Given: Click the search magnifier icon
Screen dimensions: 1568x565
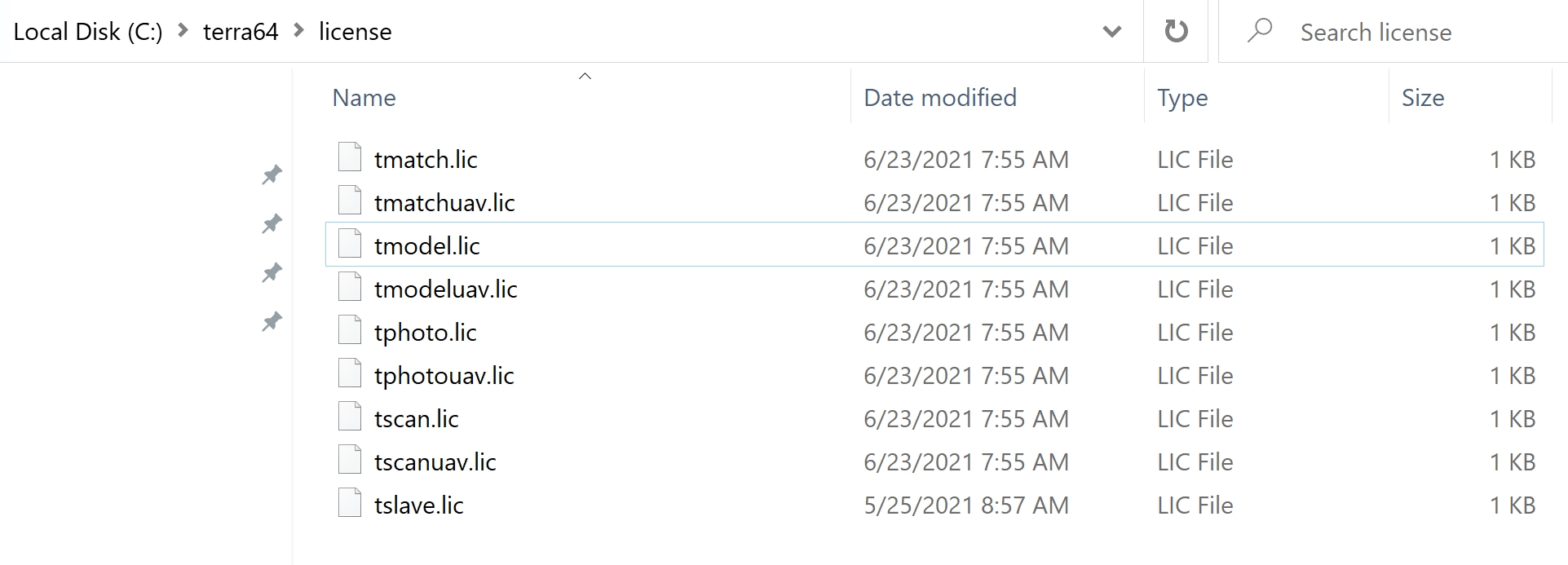Looking at the screenshot, I should click(x=1260, y=31).
